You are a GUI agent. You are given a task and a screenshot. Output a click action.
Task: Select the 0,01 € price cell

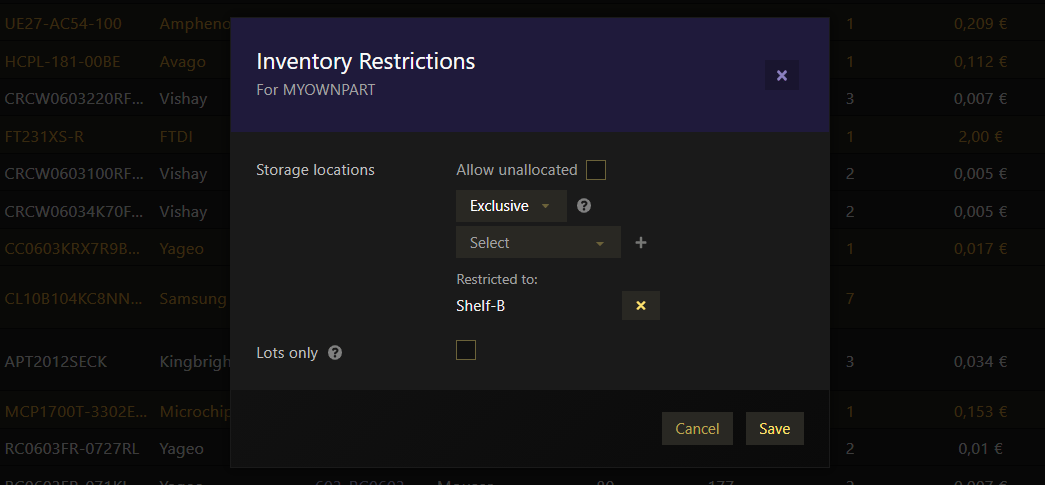pyautogui.click(x=980, y=448)
